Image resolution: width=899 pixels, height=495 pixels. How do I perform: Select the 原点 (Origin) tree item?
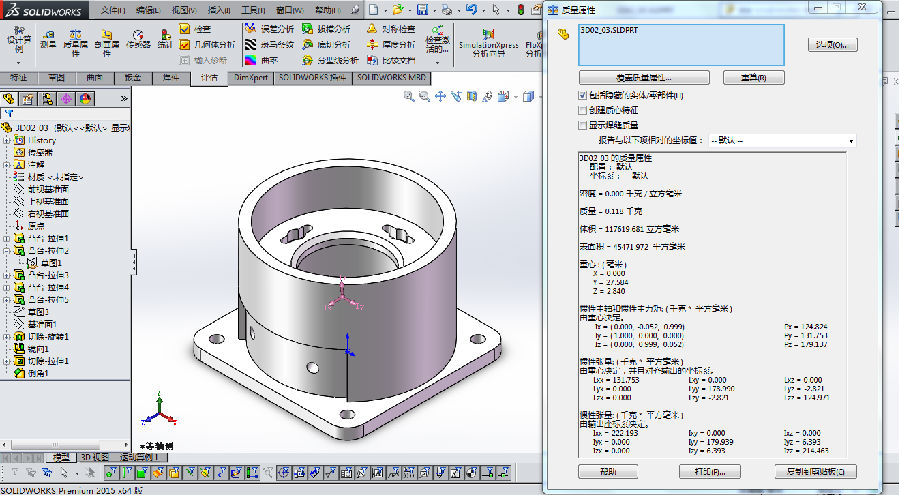(x=35, y=225)
